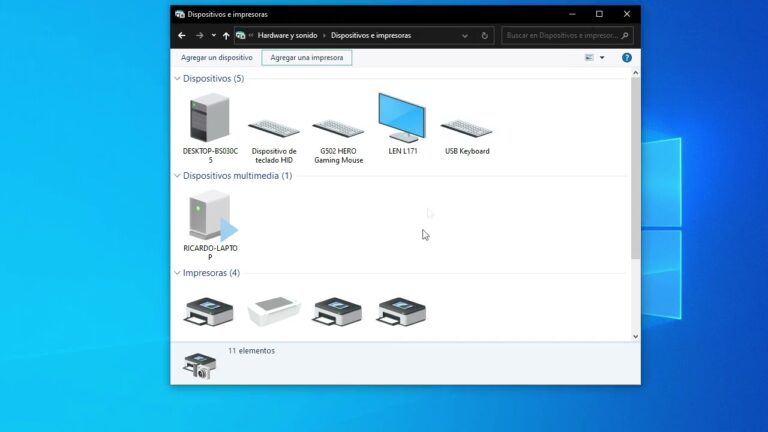Select the USB Keyboard device icon

click(466, 129)
